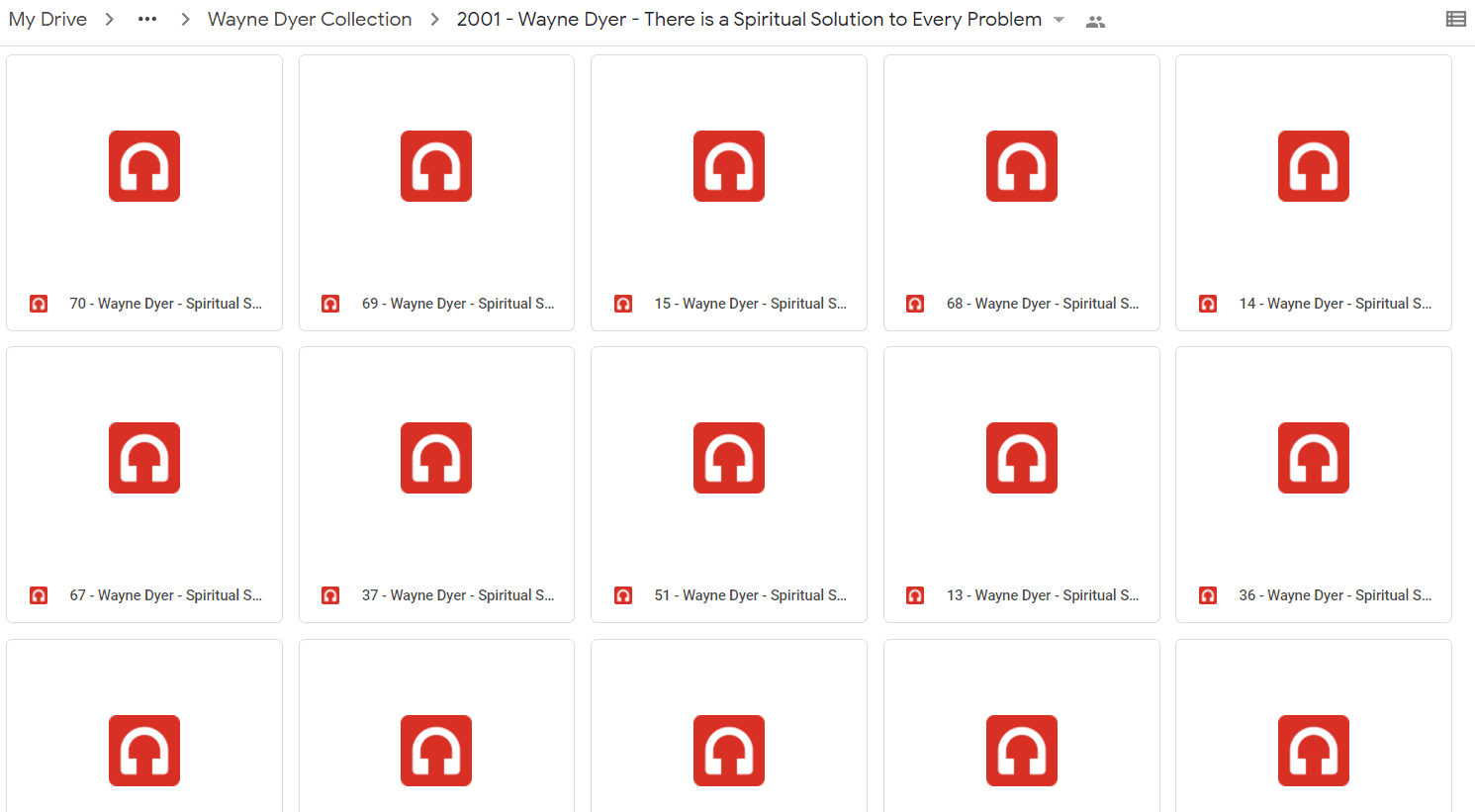Select file name "70 - Wayne Dyer - Spiritual S..."
1475x812 pixels.
[166, 304]
